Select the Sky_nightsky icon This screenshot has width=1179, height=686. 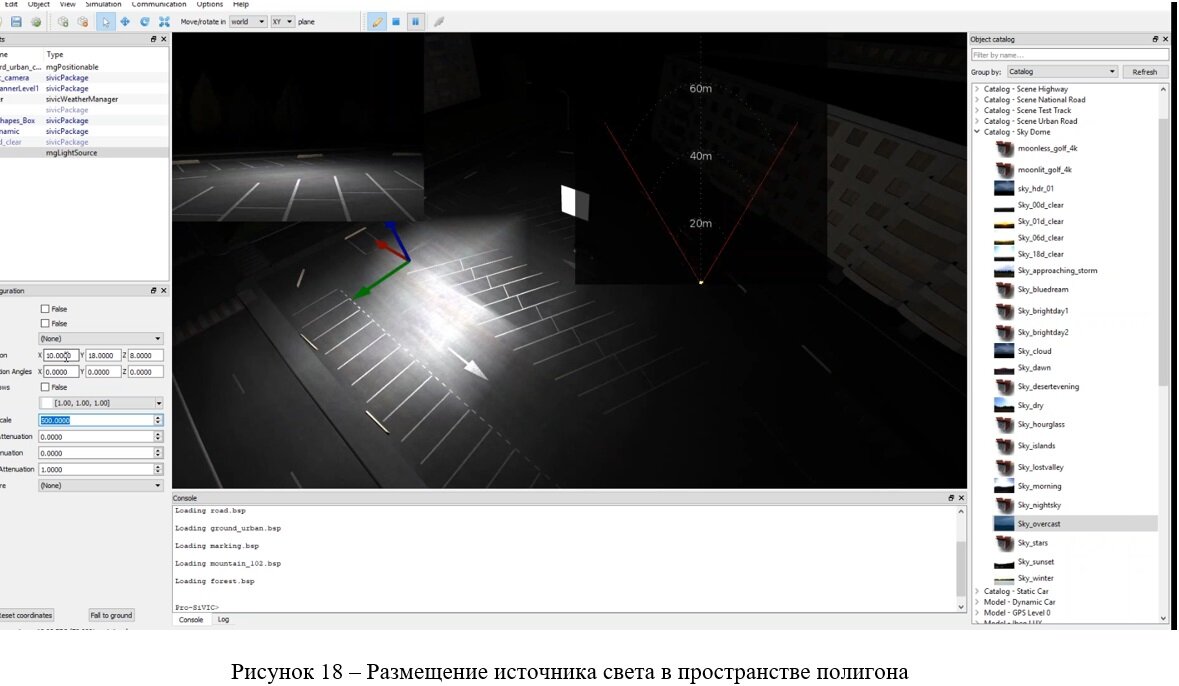(x=1005, y=505)
